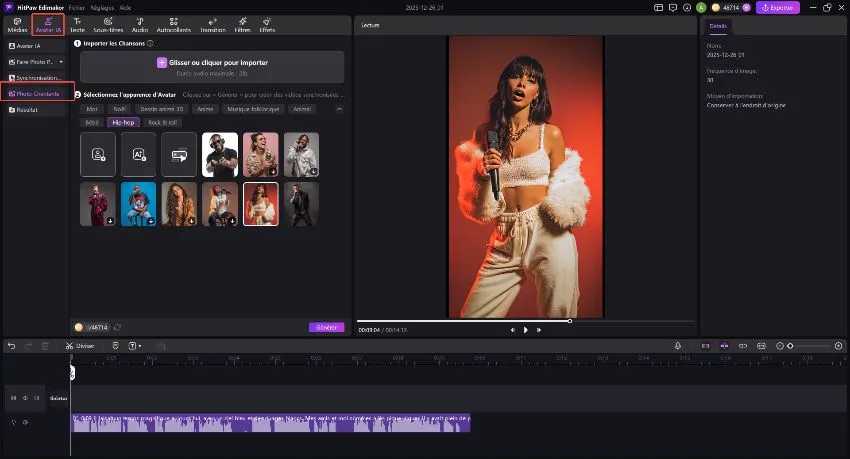The width and height of the screenshot is (850, 459).
Task: Select the Photo Chantante sidebar item
Action: tap(34, 94)
